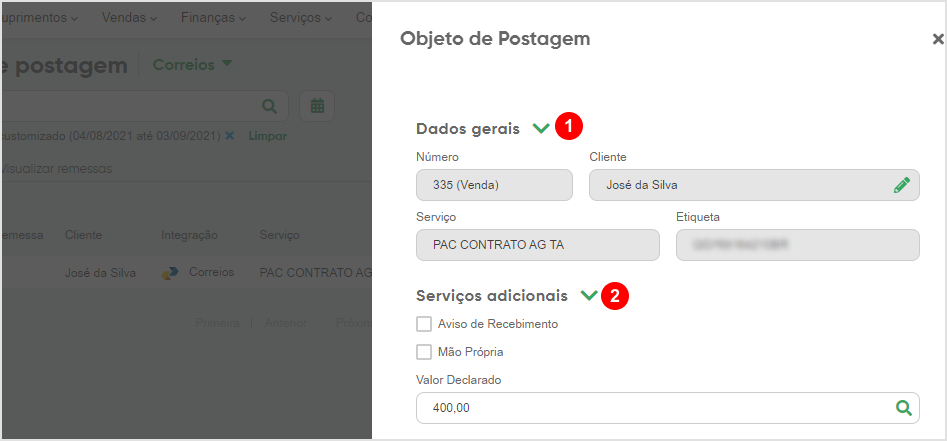Enable the Aviso de Recebimento checkbox
This screenshot has width=947, height=441.
coord(424,324)
